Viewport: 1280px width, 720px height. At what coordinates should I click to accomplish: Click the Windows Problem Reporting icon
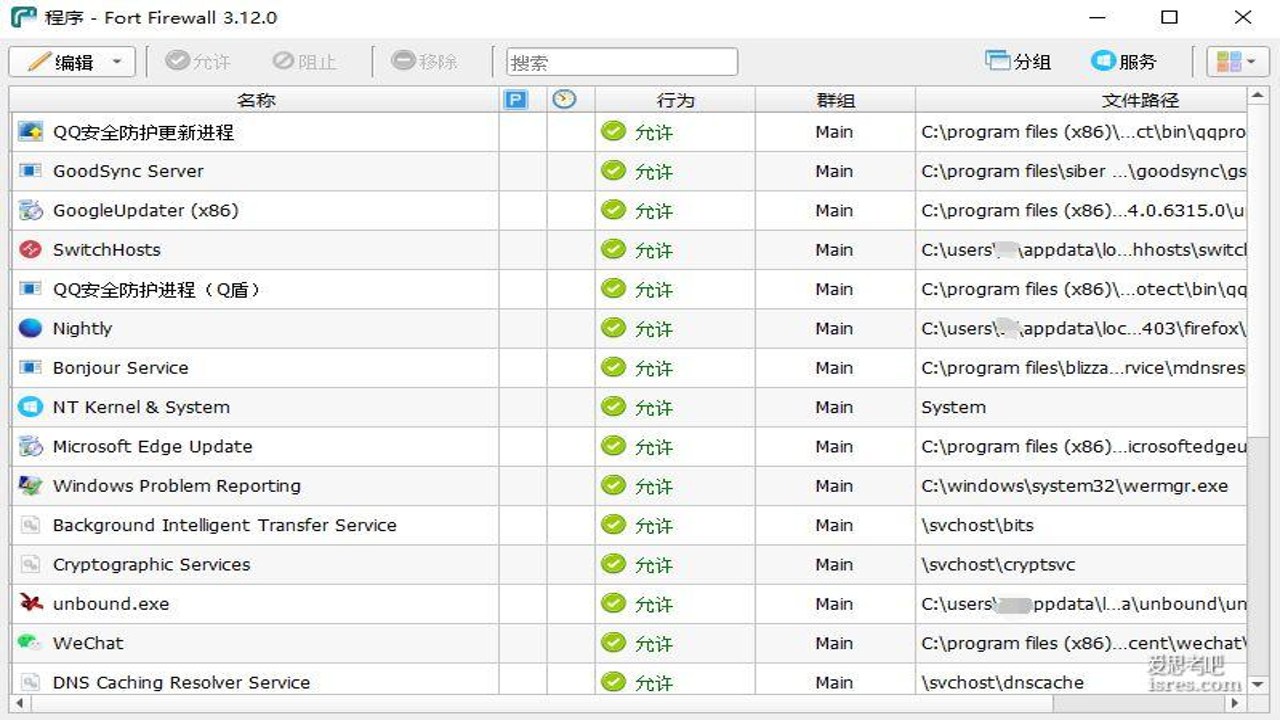point(31,486)
